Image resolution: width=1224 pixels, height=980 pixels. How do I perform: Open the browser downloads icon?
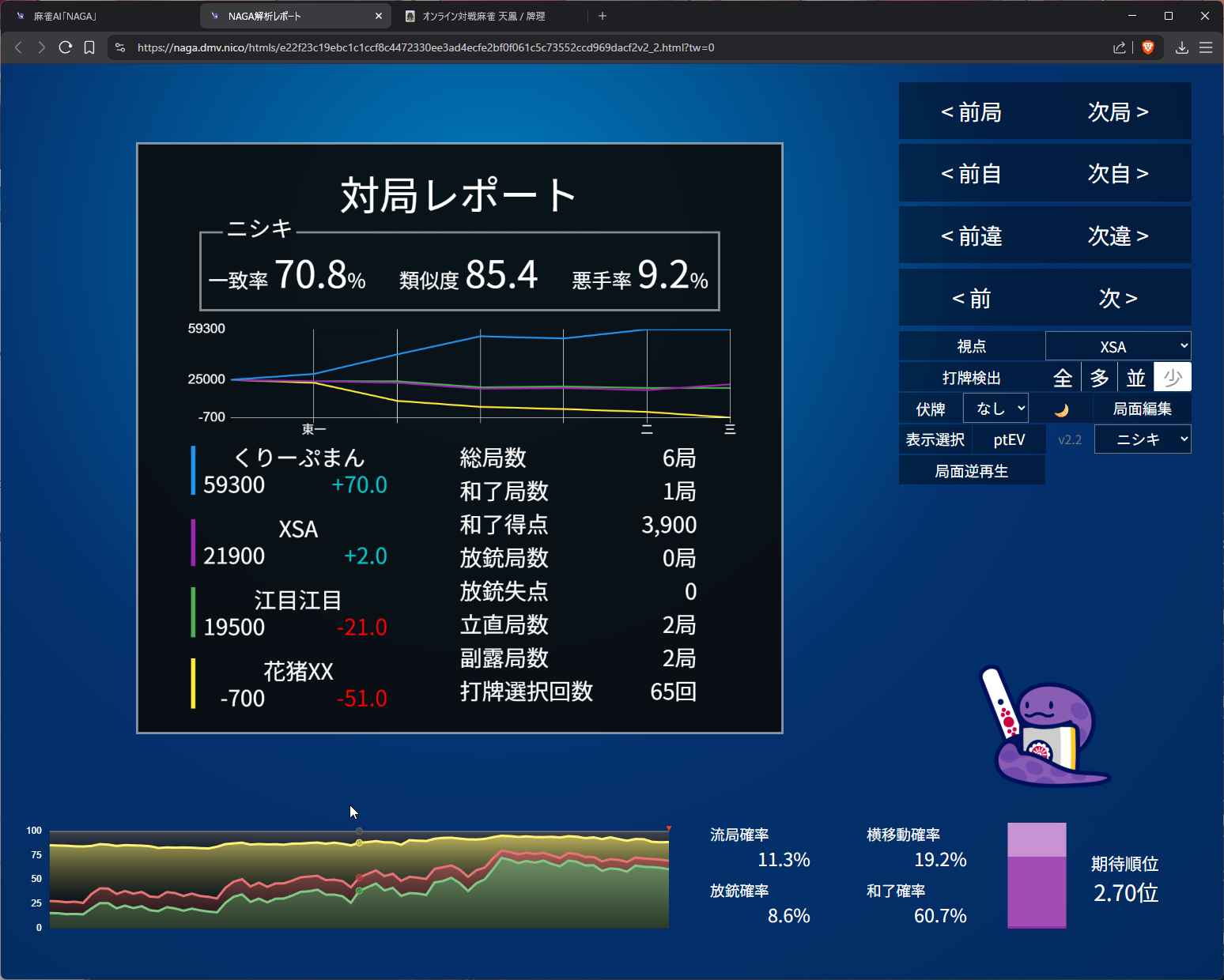[1181, 47]
